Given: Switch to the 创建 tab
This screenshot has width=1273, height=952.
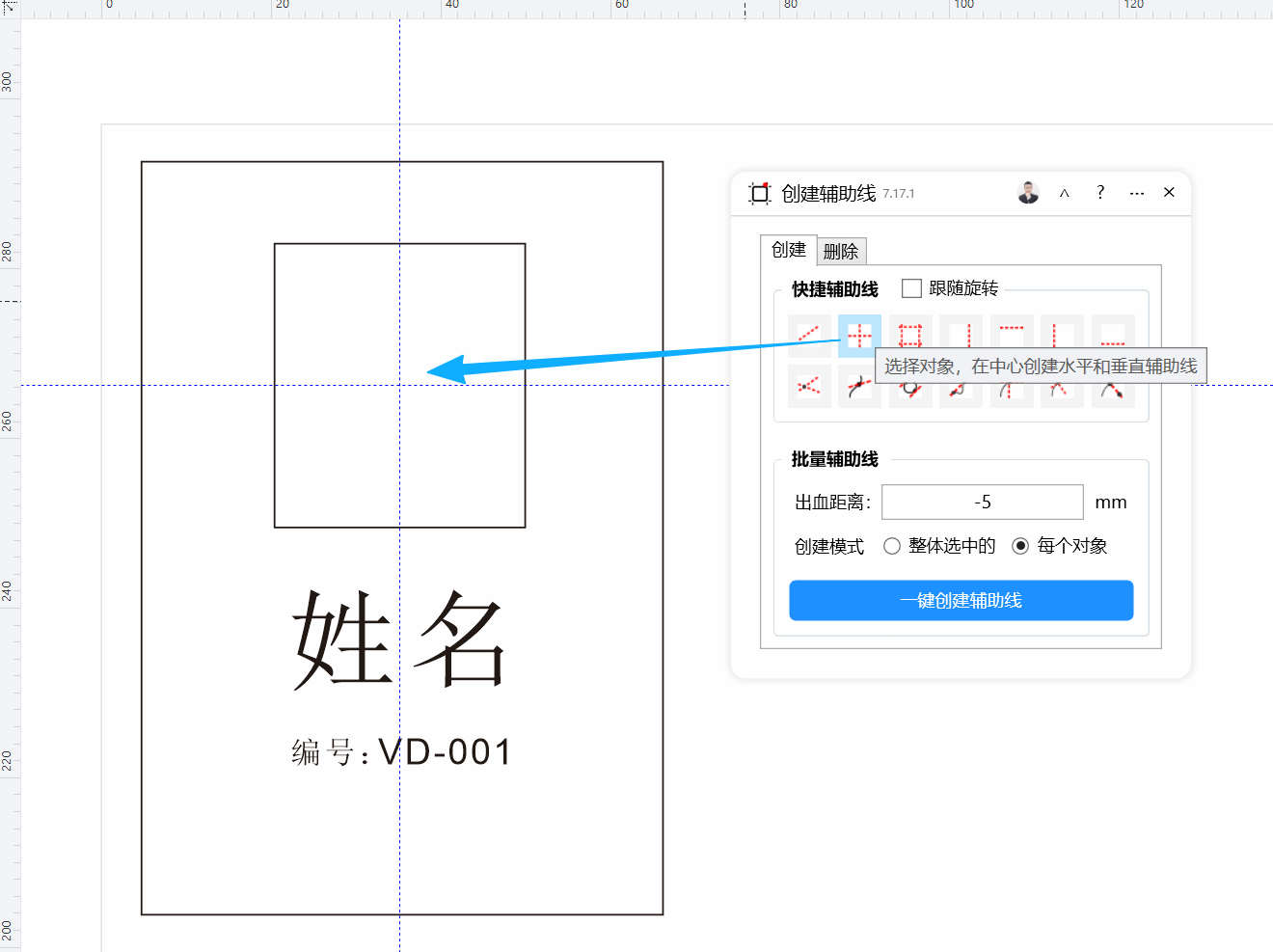Looking at the screenshot, I should click(789, 250).
